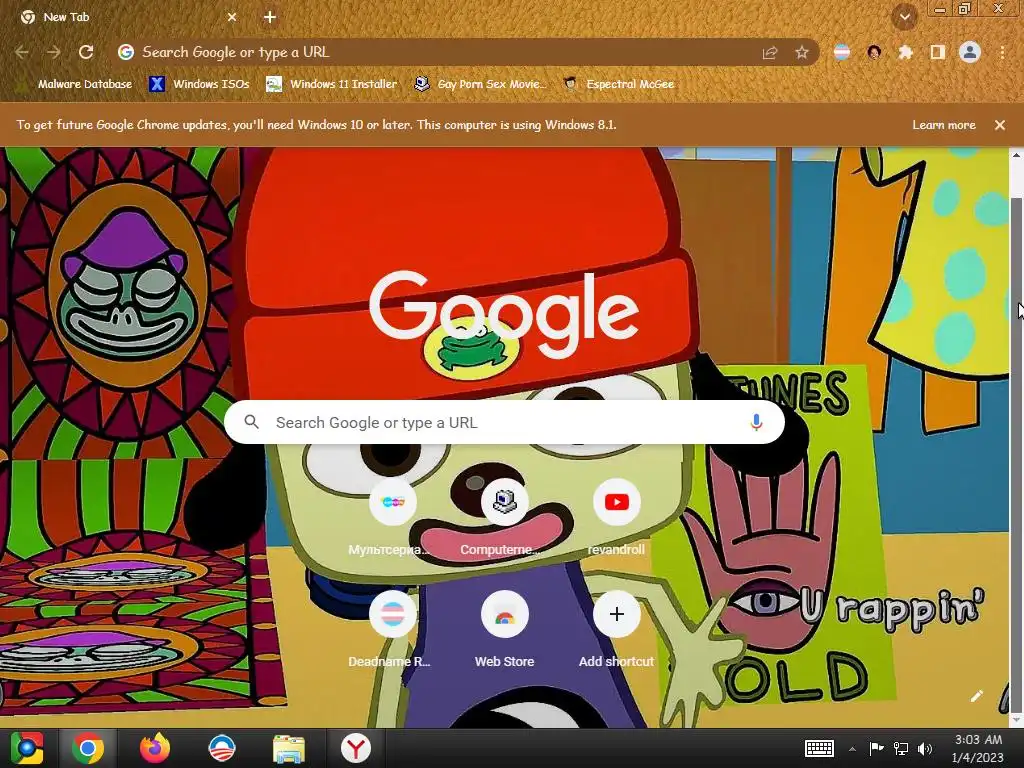Open the Windows ISOs bookmark
Image resolution: width=1024 pixels, height=768 pixels.
tap(200, 84)
